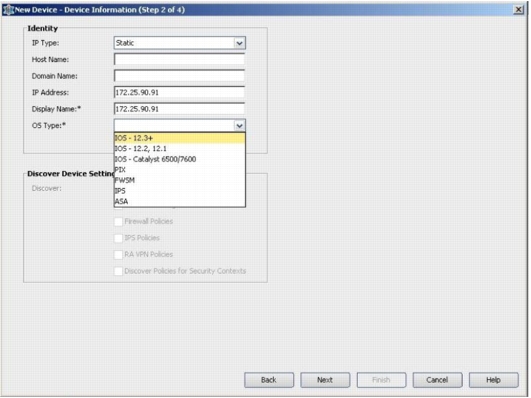Click the Host Name input field
This screenshot has width=531, height=398.
[179, 59]
